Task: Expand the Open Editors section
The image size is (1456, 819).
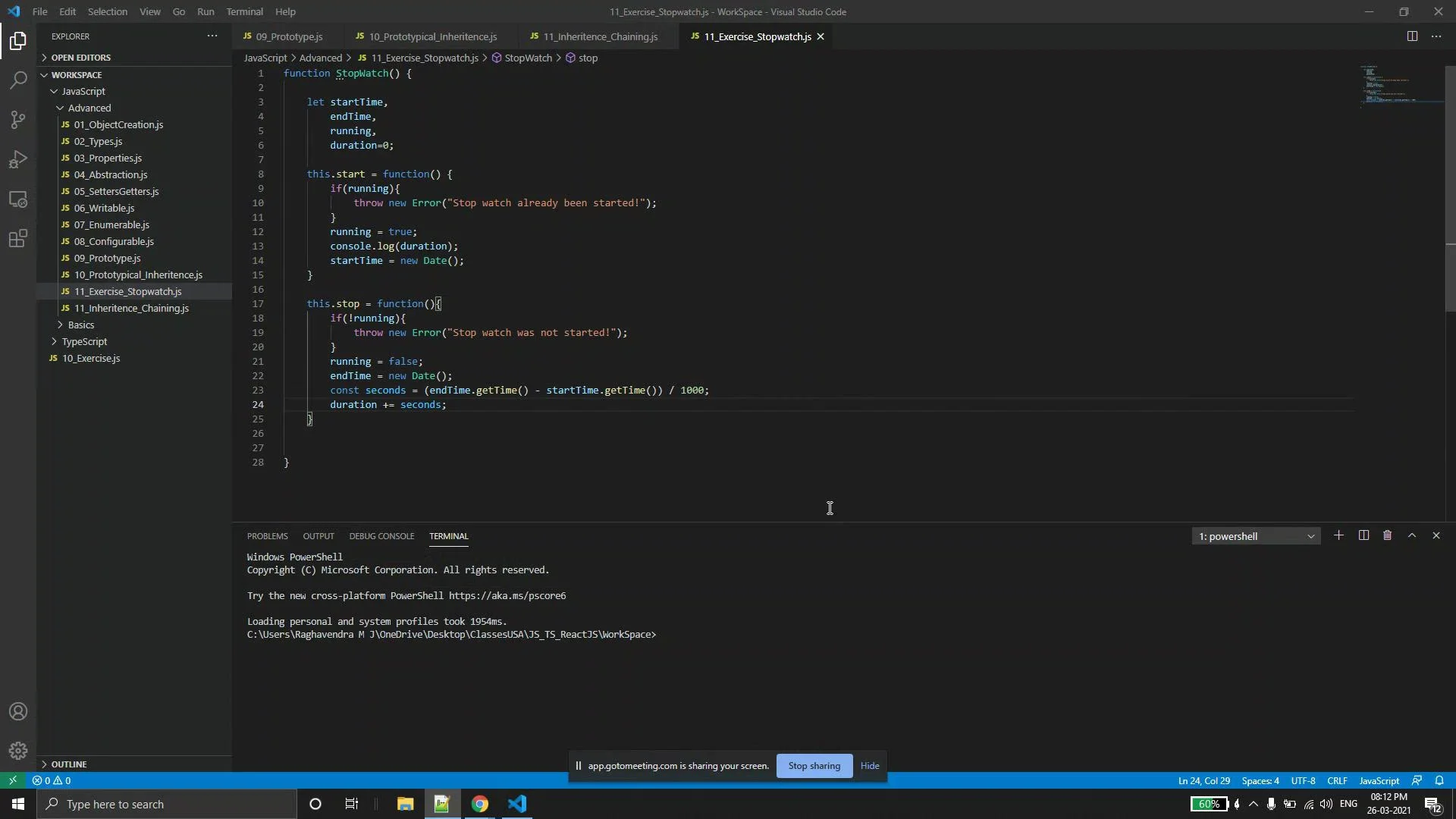Action: point(133,58)
